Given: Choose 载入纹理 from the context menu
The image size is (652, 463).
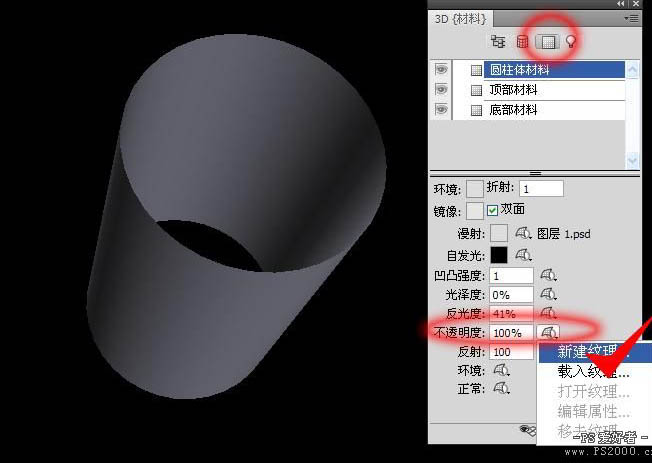Looking at the screenshot, I should 595,371.
